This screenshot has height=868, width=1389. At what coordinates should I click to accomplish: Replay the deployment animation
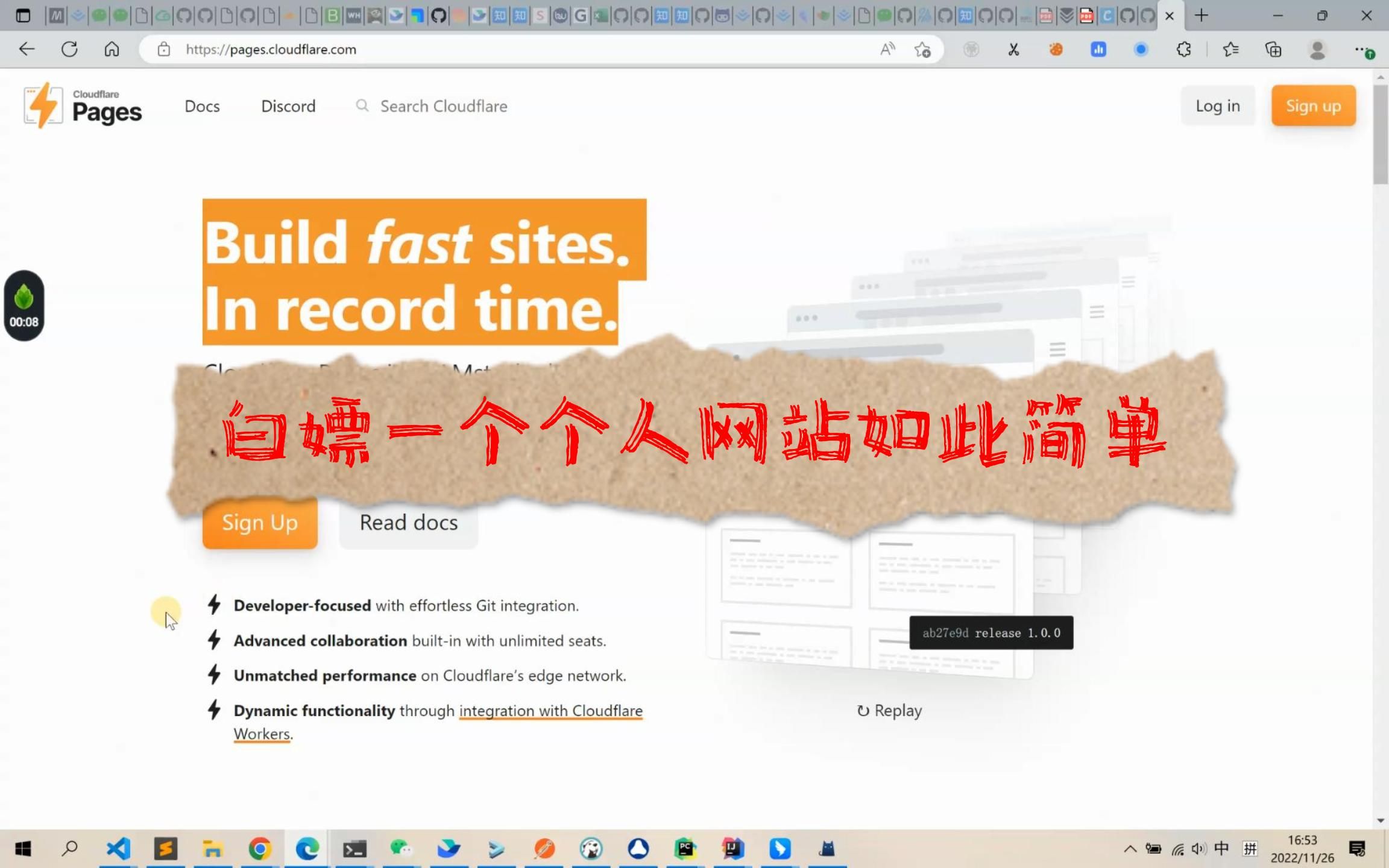[x=889, y=711]
